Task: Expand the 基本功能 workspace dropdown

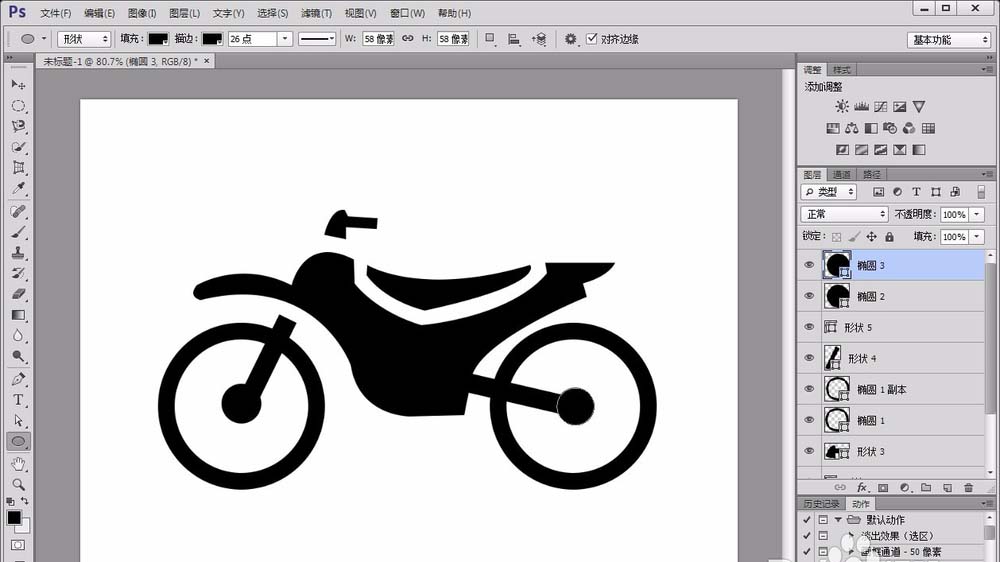Action: (949, 40)
